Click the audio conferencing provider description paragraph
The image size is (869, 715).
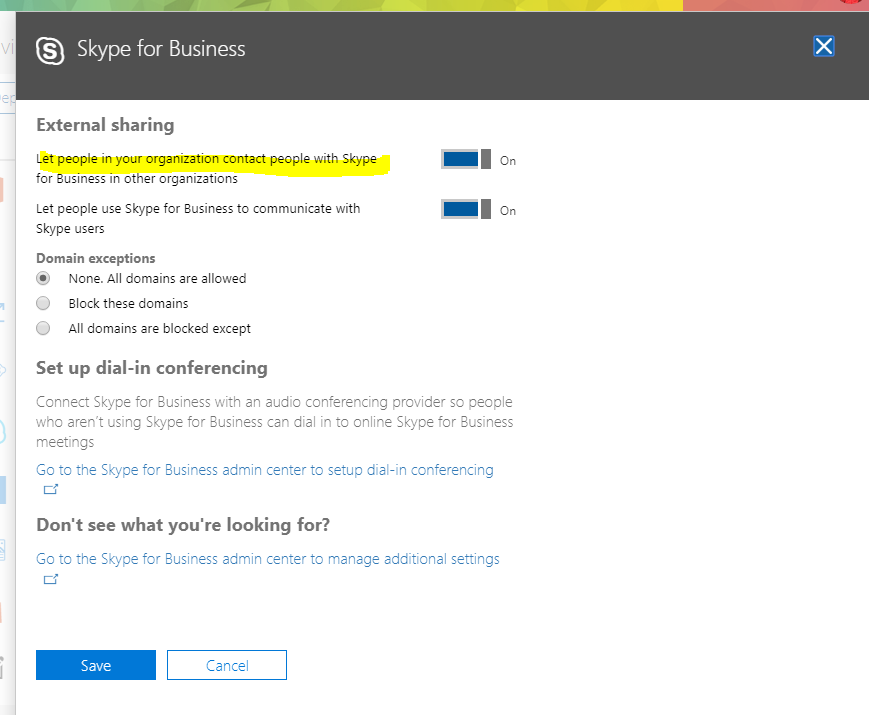coord(274,422)
